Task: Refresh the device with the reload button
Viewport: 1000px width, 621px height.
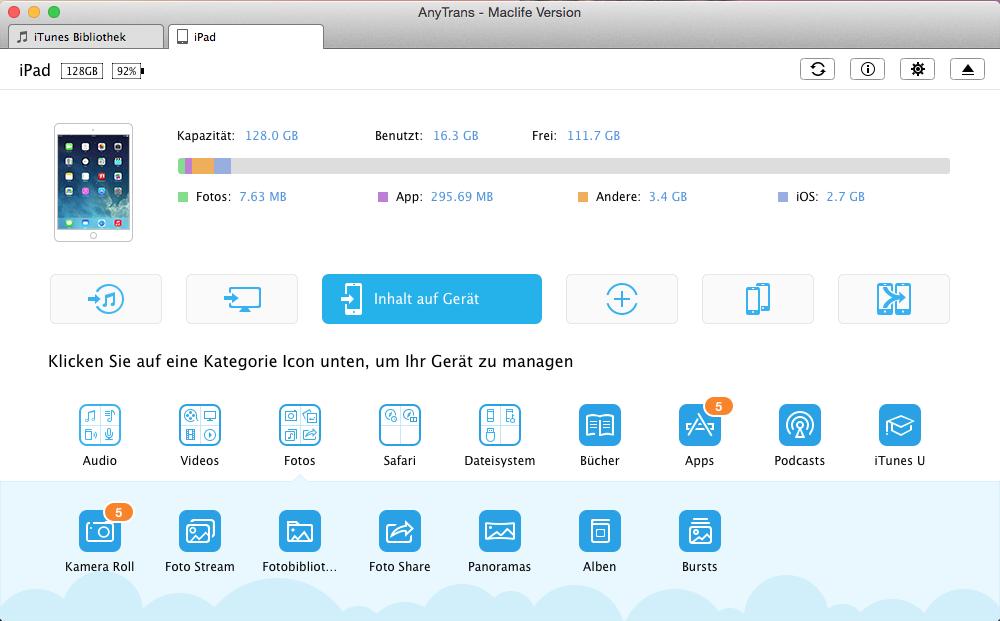Action: tap(818, 69)
